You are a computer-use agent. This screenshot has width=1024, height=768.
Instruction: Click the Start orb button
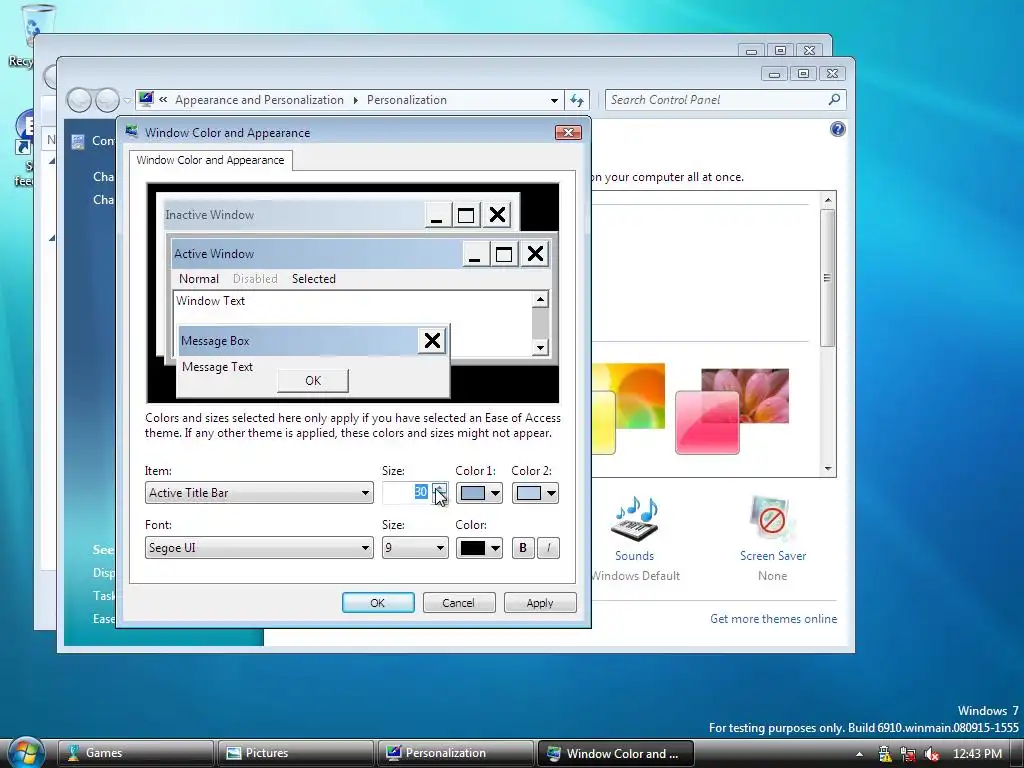tap(26, 752)
